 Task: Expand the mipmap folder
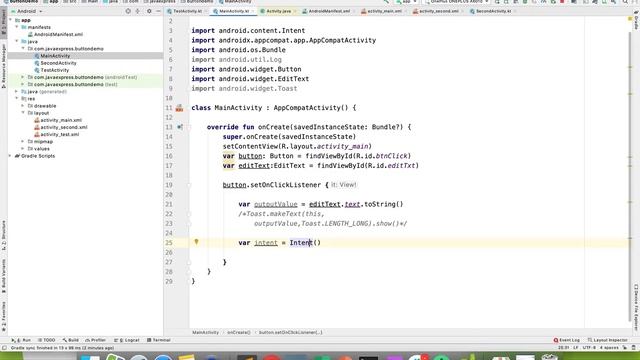[x=23, y=142]
